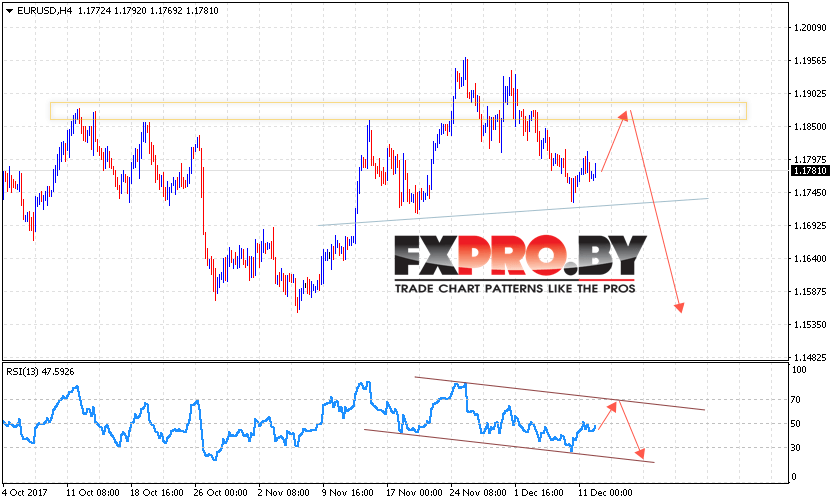This screenshot has width=831, height=504.
Task: Click the 1.17975 price axis label
Action: click(810, 160)
